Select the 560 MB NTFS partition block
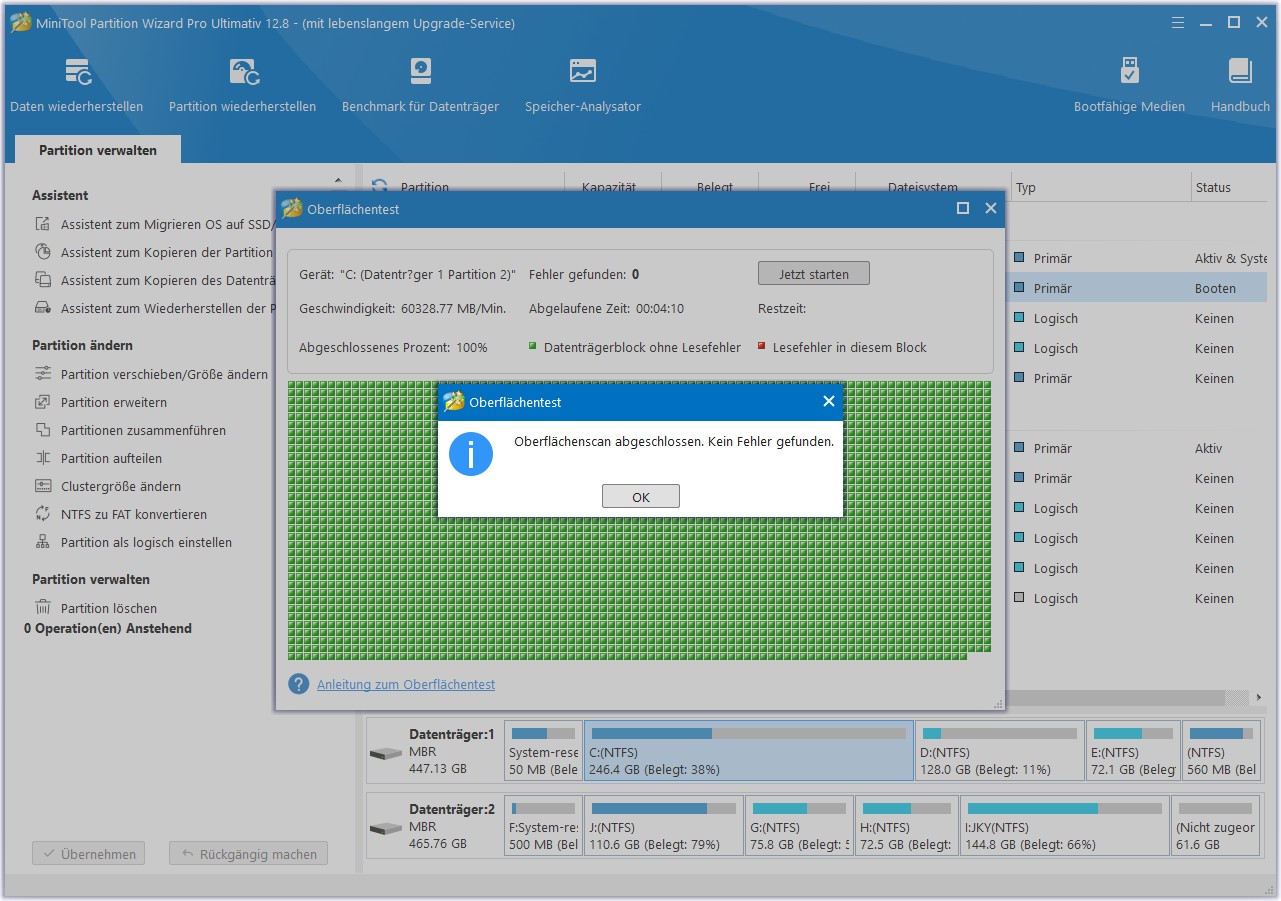This screenshot has height=901, width=1281. 1221,751
